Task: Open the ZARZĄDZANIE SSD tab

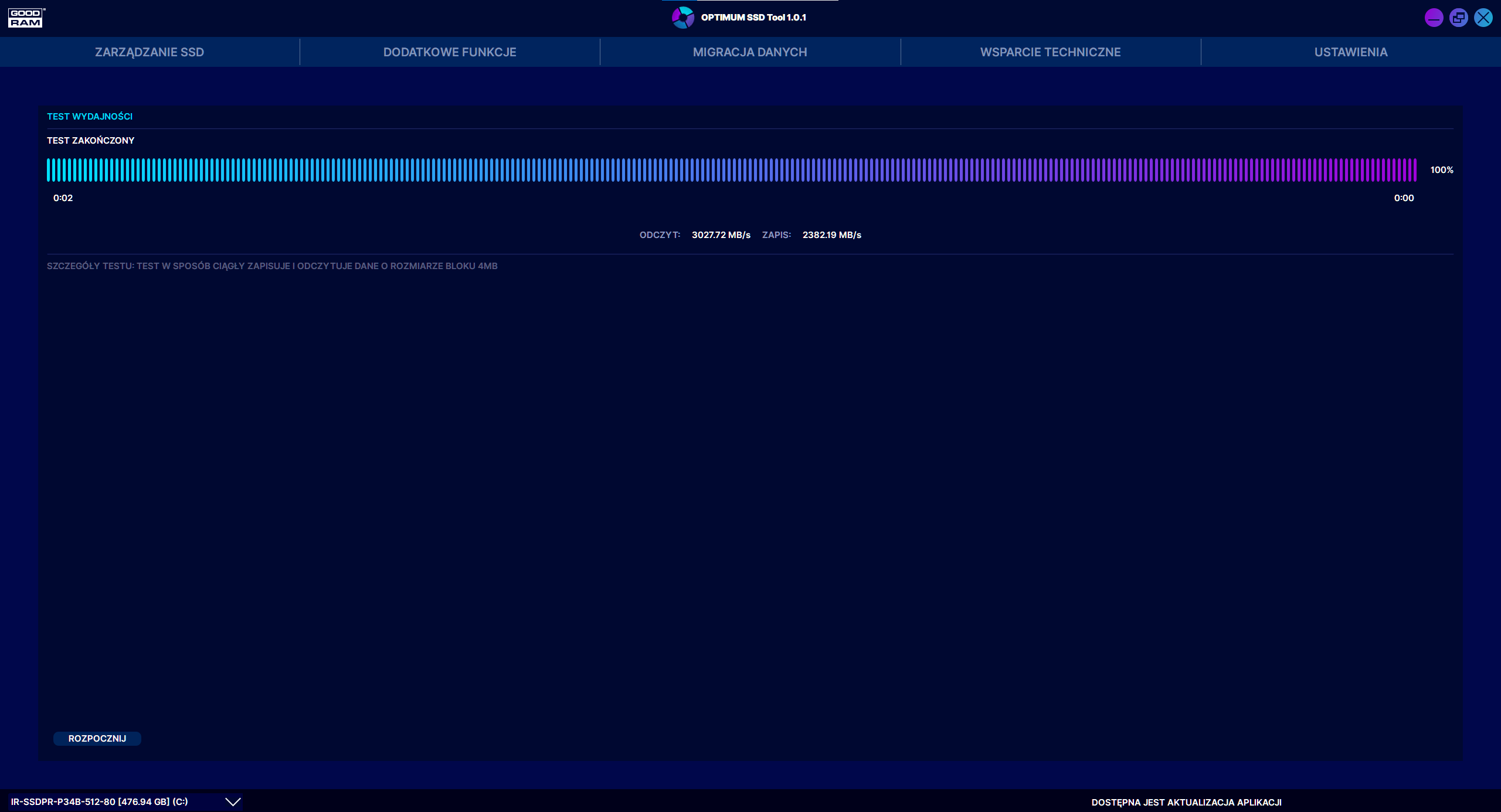Action: [150, 52]
